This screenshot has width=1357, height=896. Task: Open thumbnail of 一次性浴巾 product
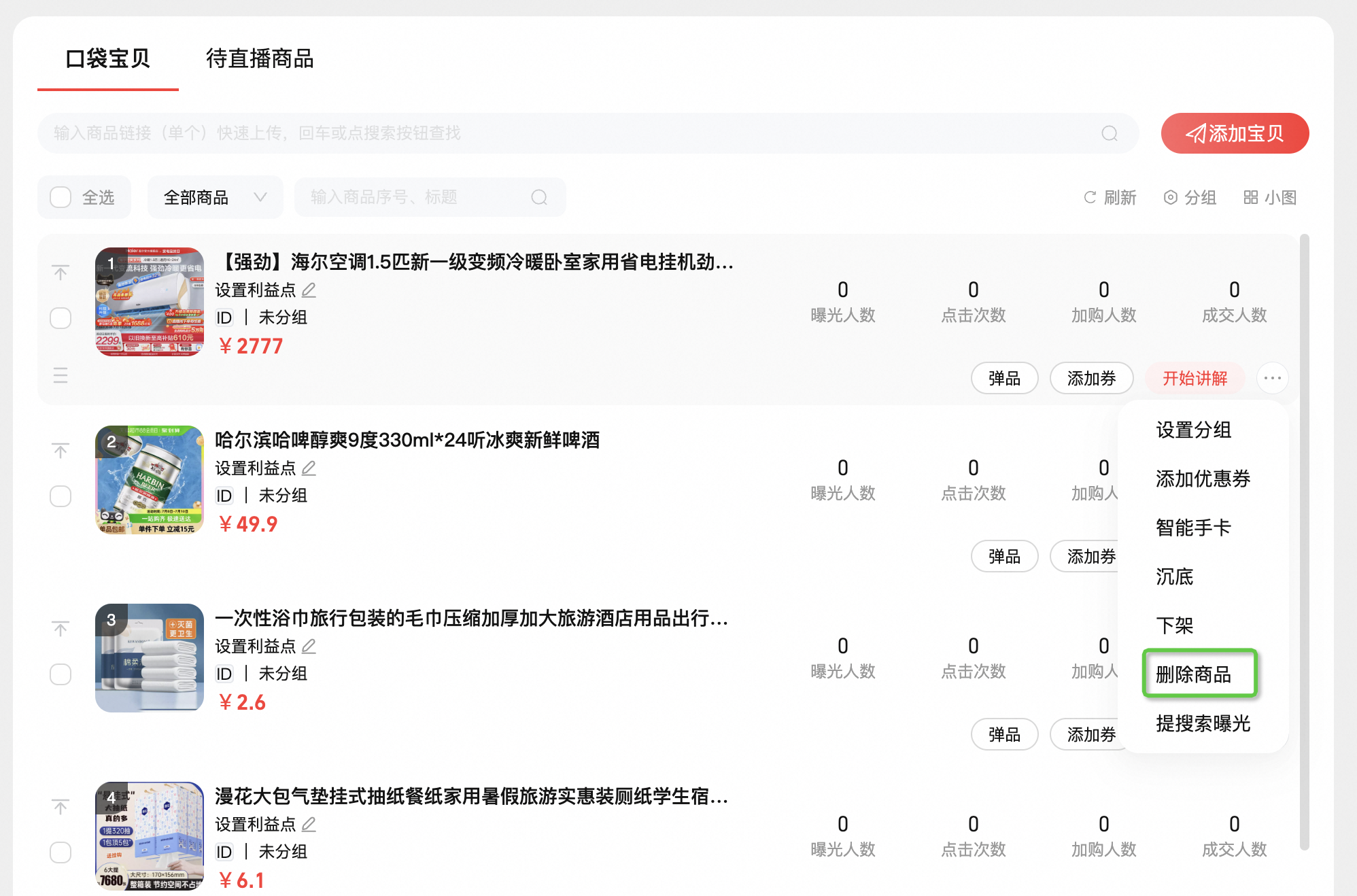coord(150,658)
